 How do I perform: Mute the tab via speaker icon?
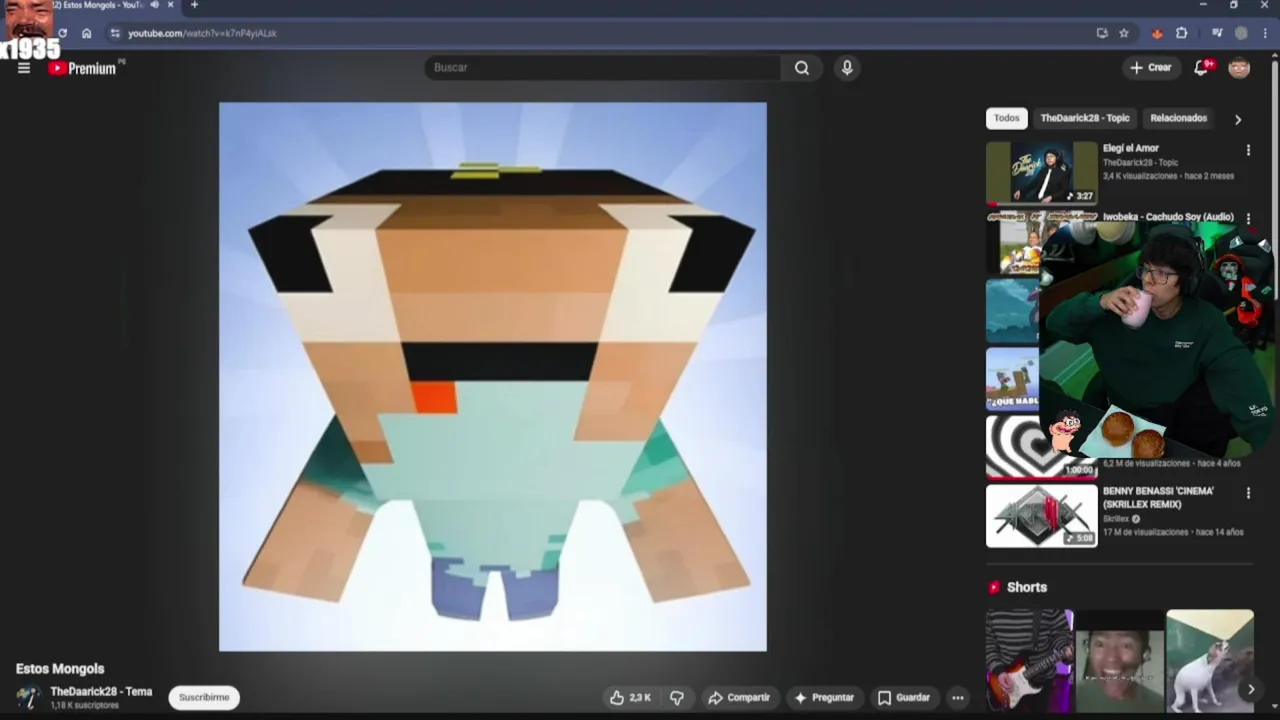tap(154, 5)
